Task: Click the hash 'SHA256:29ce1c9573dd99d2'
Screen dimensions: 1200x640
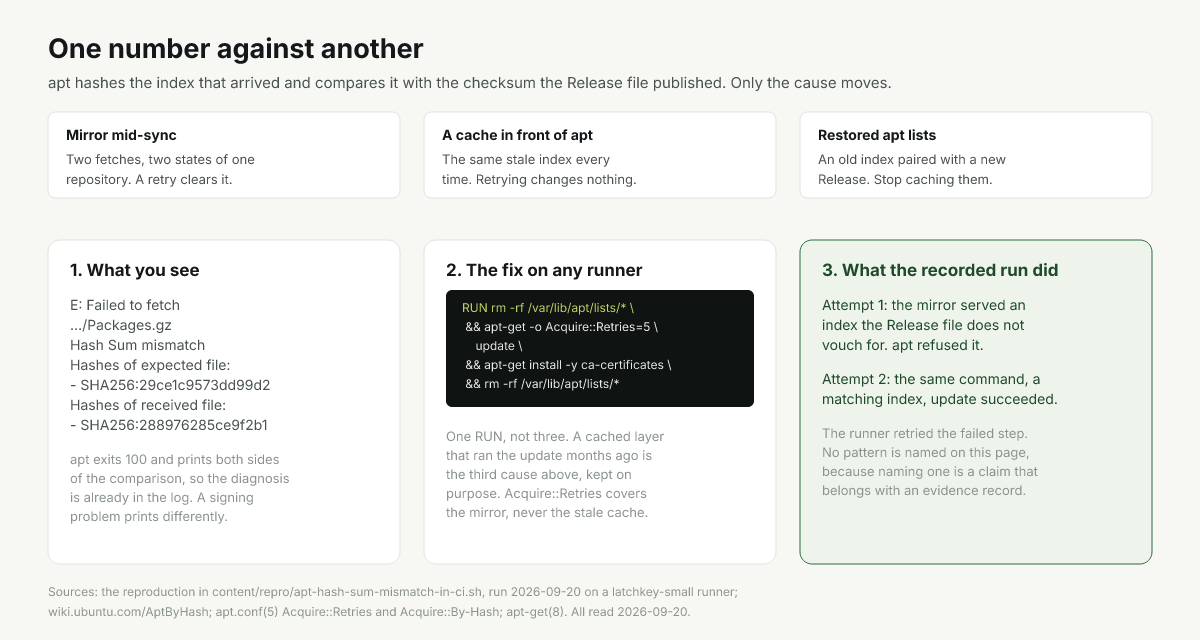Action: [x=175, y=385]
